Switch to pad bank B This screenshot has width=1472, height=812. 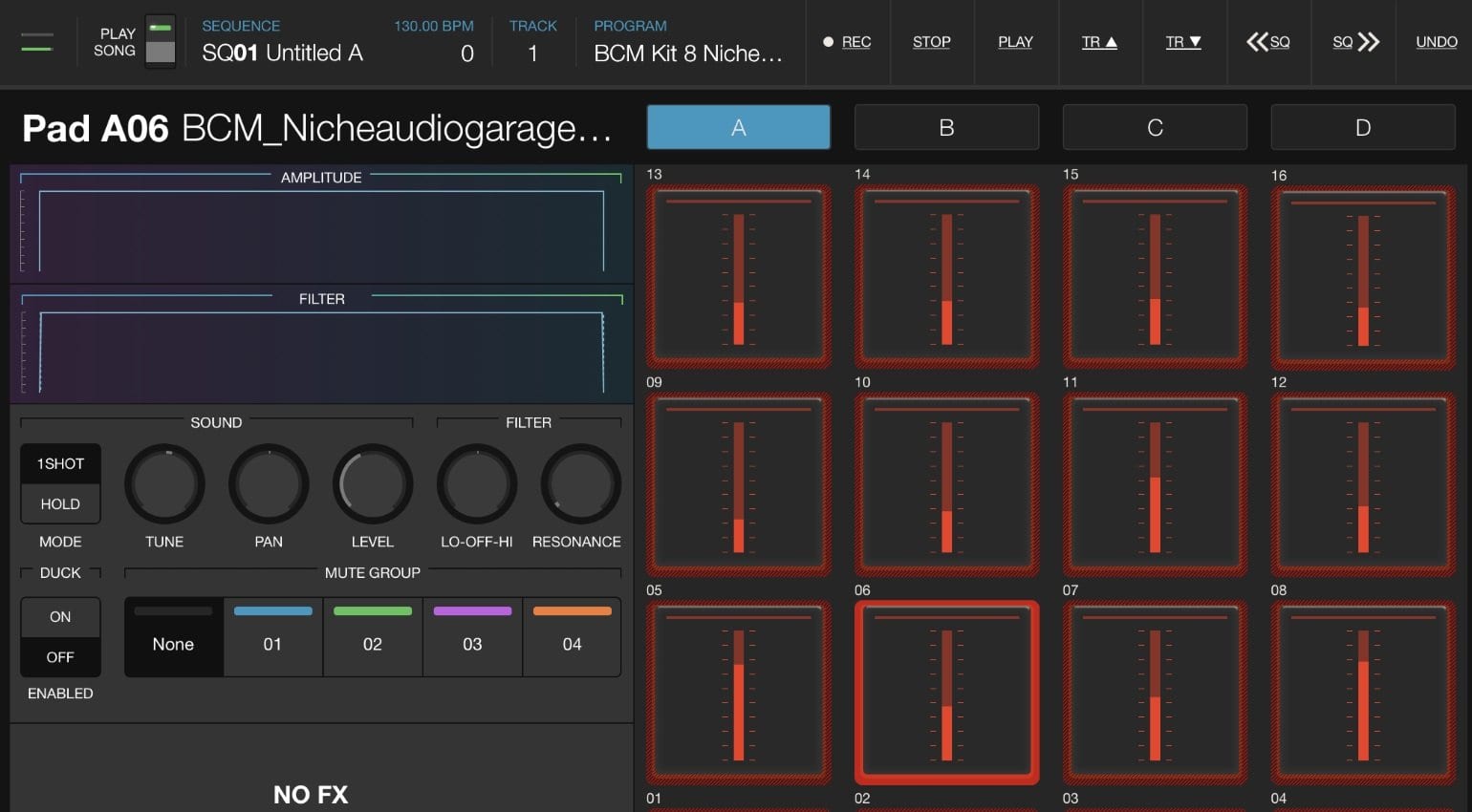point(946,126)
